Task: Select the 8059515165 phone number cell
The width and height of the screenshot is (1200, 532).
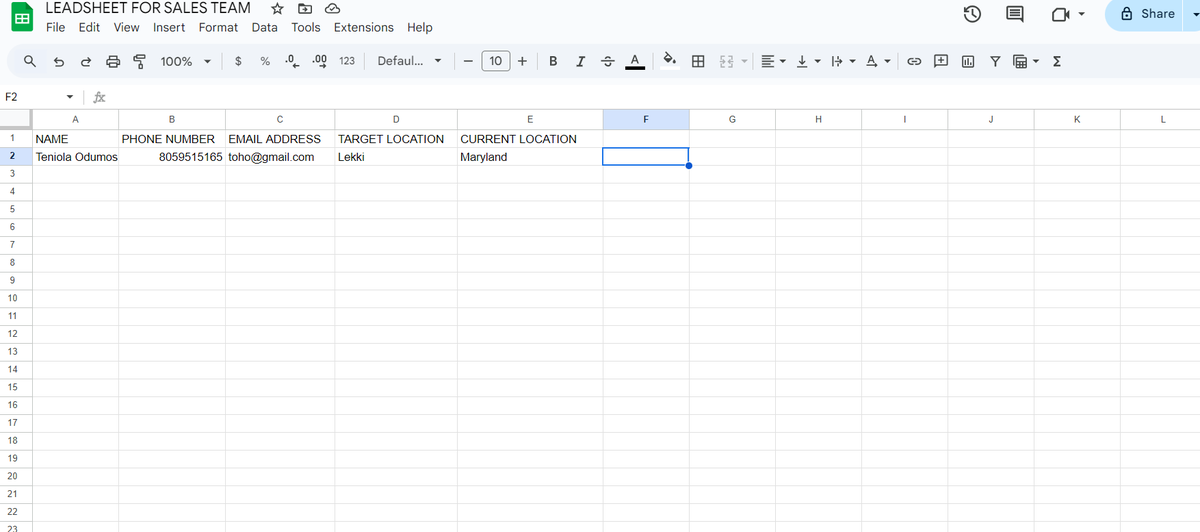Action: 172,157
